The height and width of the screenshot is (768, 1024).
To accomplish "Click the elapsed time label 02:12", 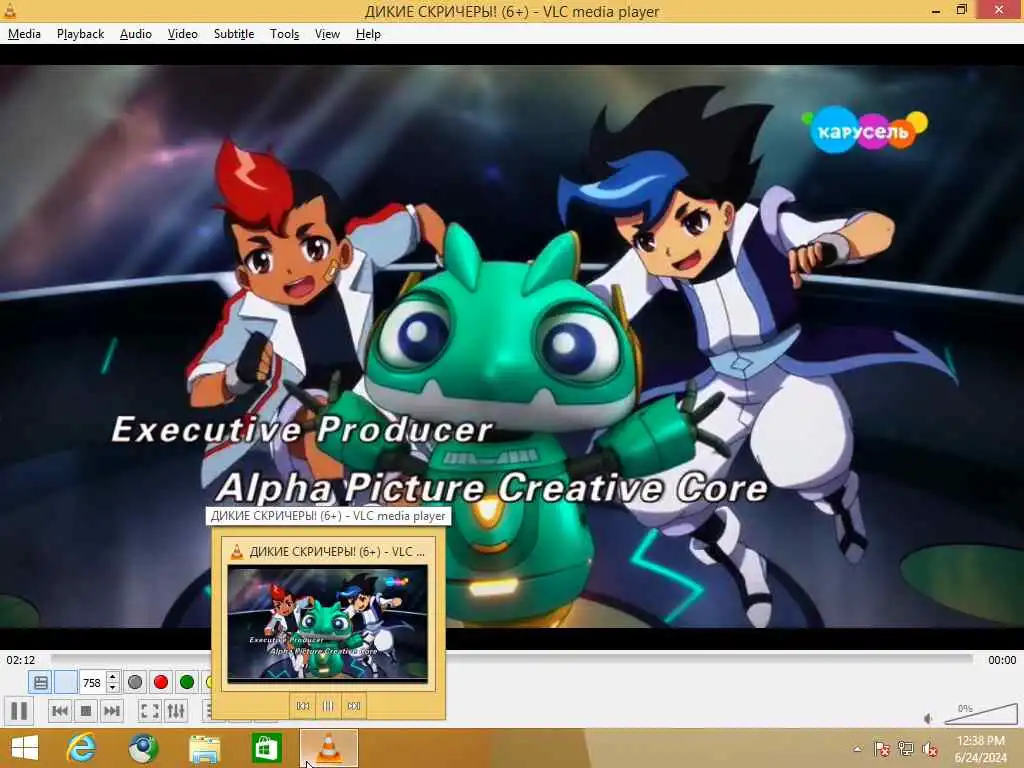I will coord(20,660).
